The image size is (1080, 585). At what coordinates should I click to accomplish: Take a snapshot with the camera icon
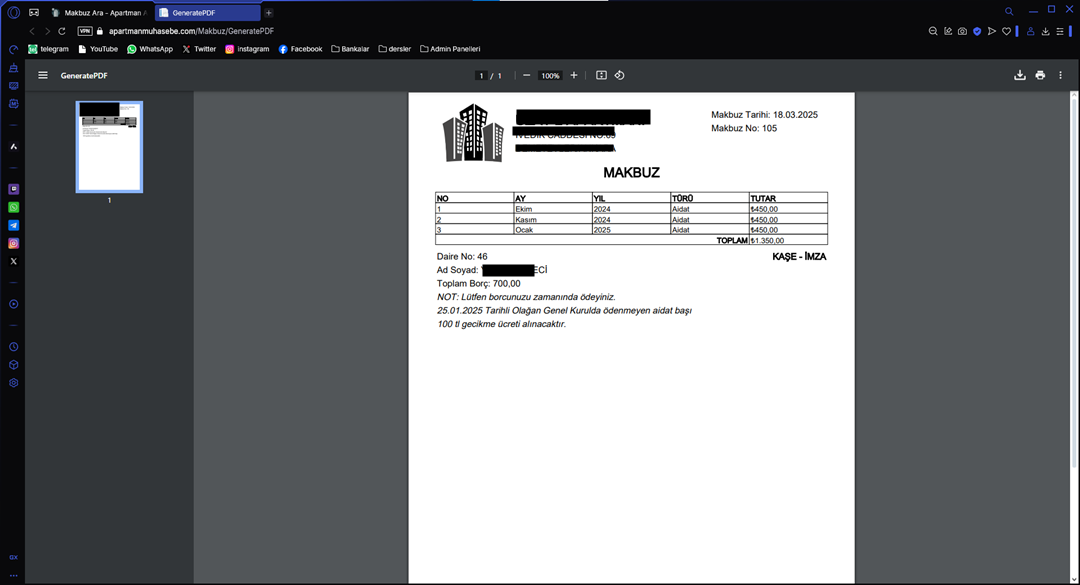pos(962,31)
